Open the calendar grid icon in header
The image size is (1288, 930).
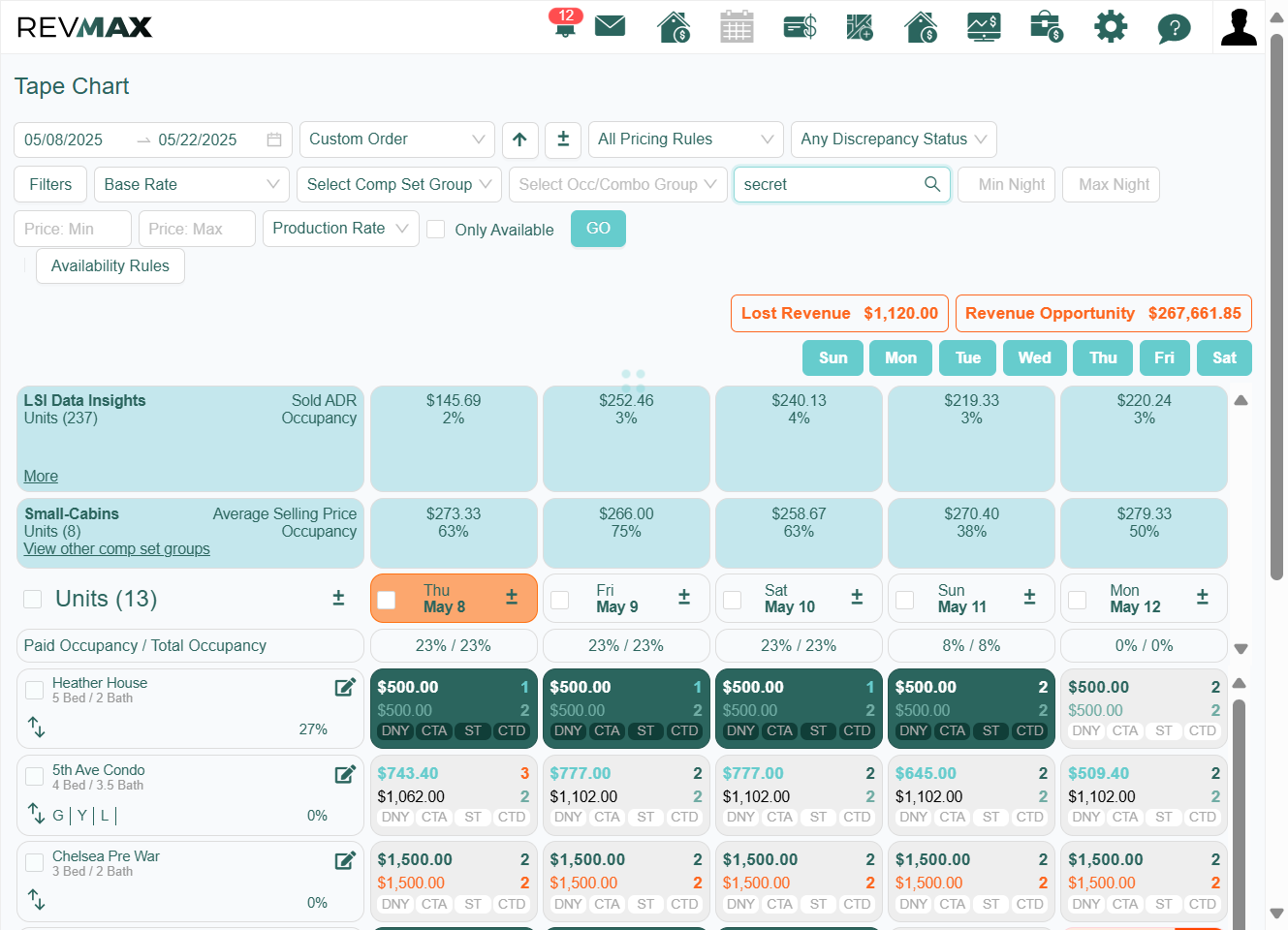pyautogui.click(x=737, y=26)
